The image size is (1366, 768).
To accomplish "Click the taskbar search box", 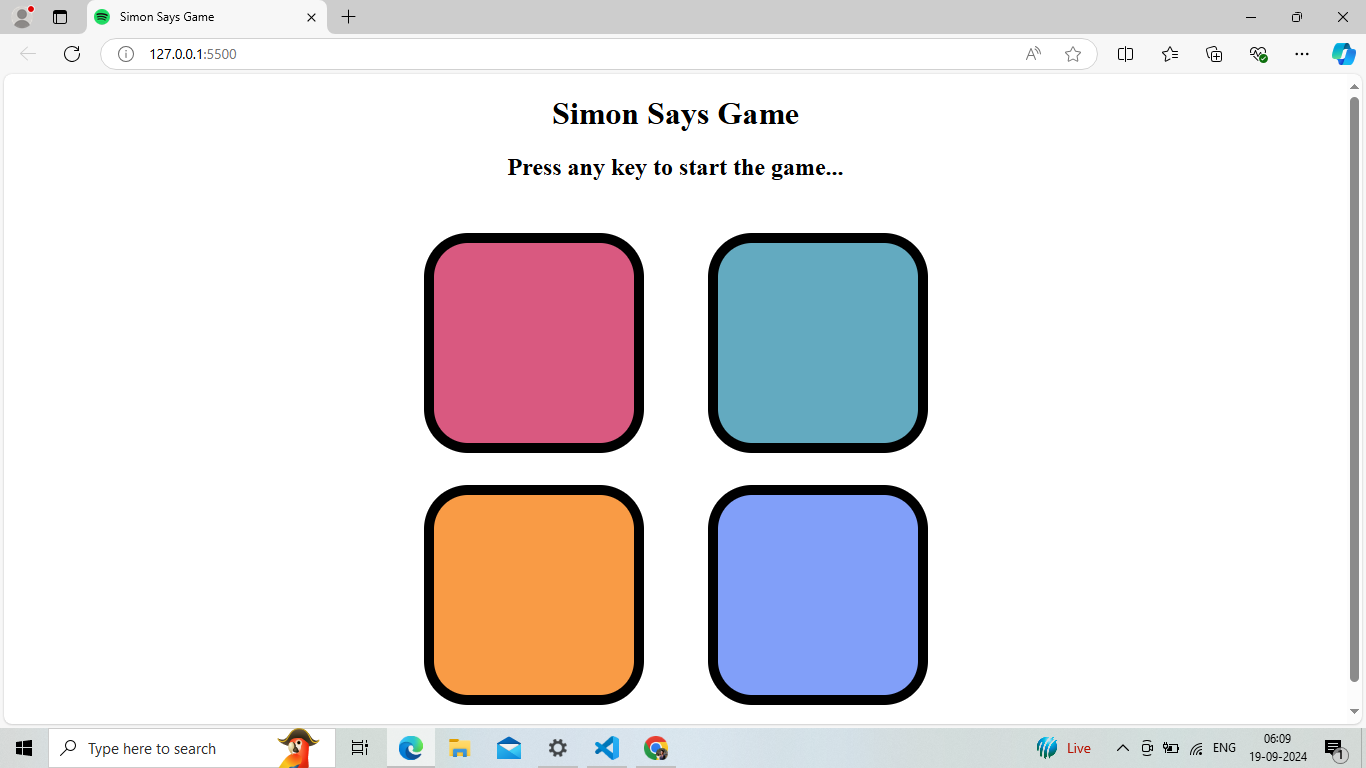I will (190, 747).
